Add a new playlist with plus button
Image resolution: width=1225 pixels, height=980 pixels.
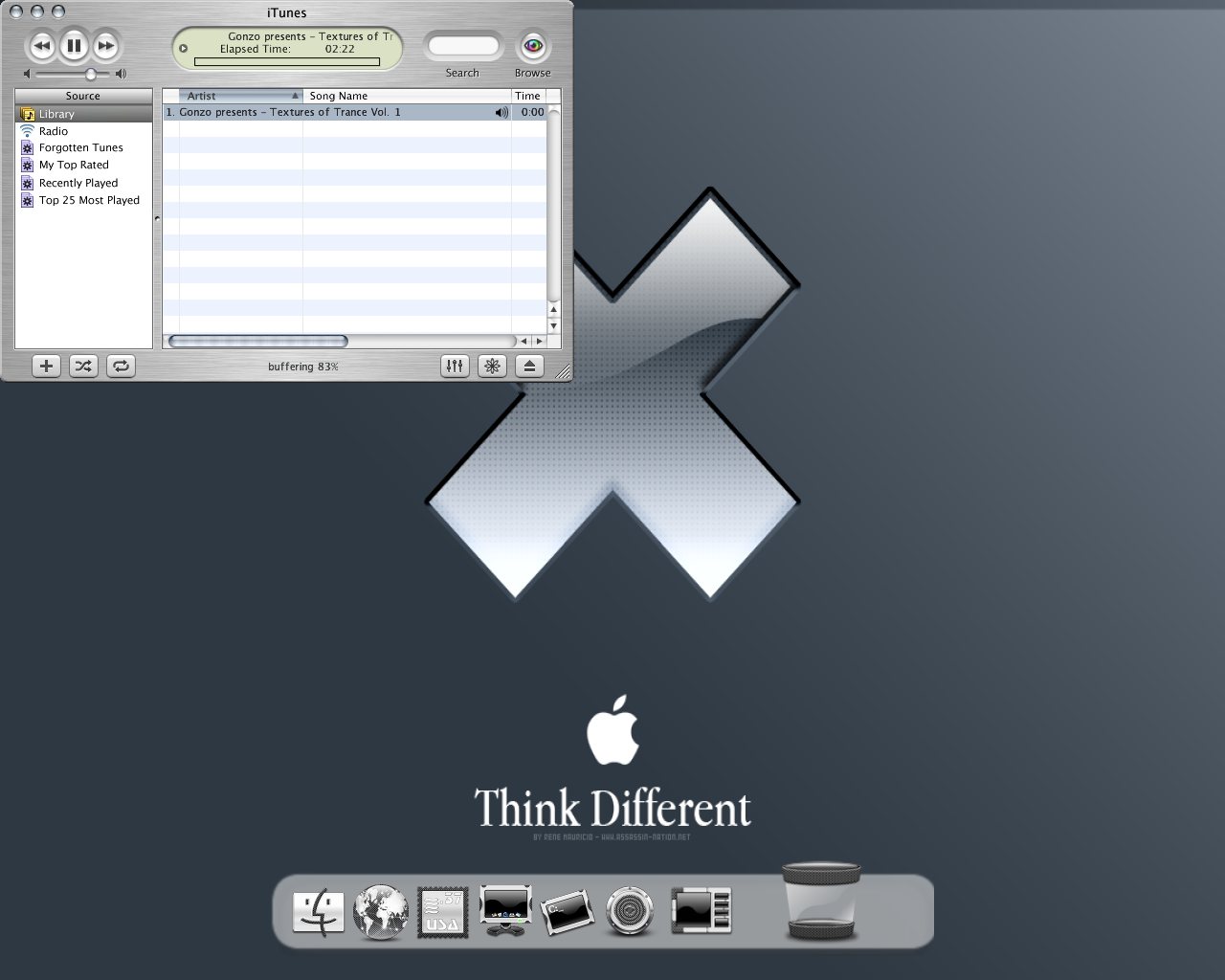pyautogui.click(x=46, y=366)
